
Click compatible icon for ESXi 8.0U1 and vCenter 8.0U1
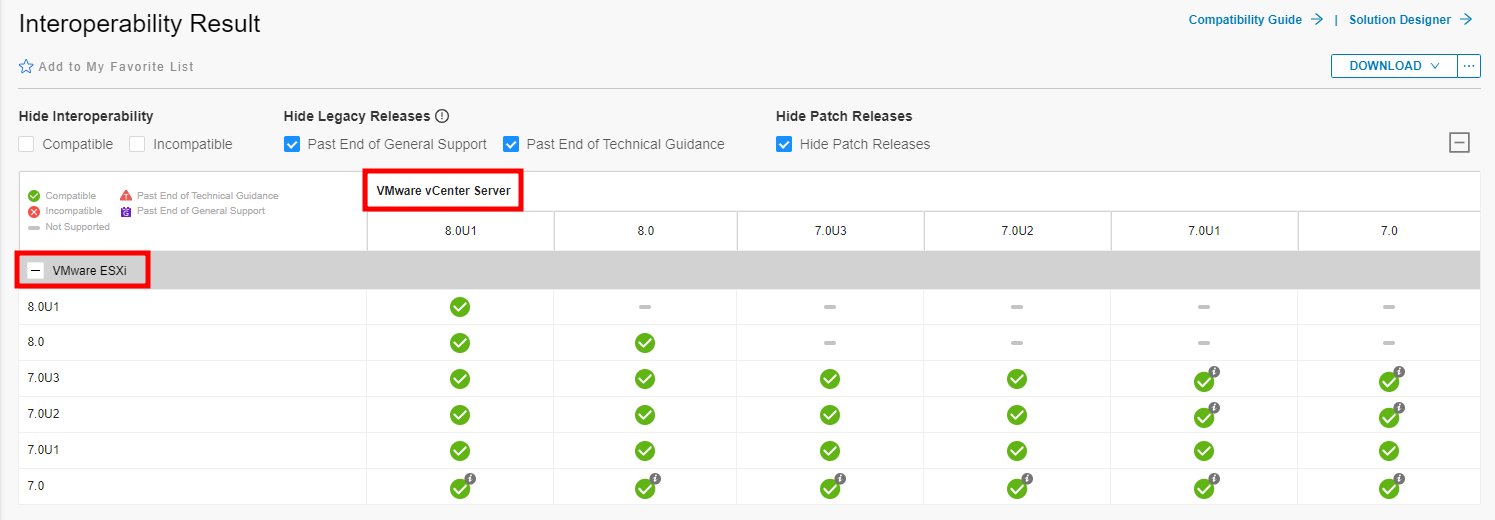click(x=460, y=307)
